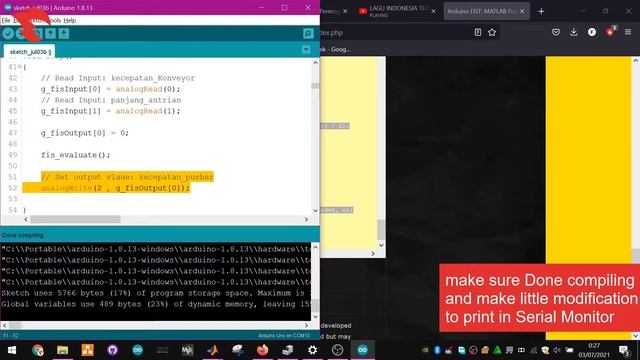Bookmark this page with the star icon
Viewport: 640px width, 360px height.
[x=492, y=32]
